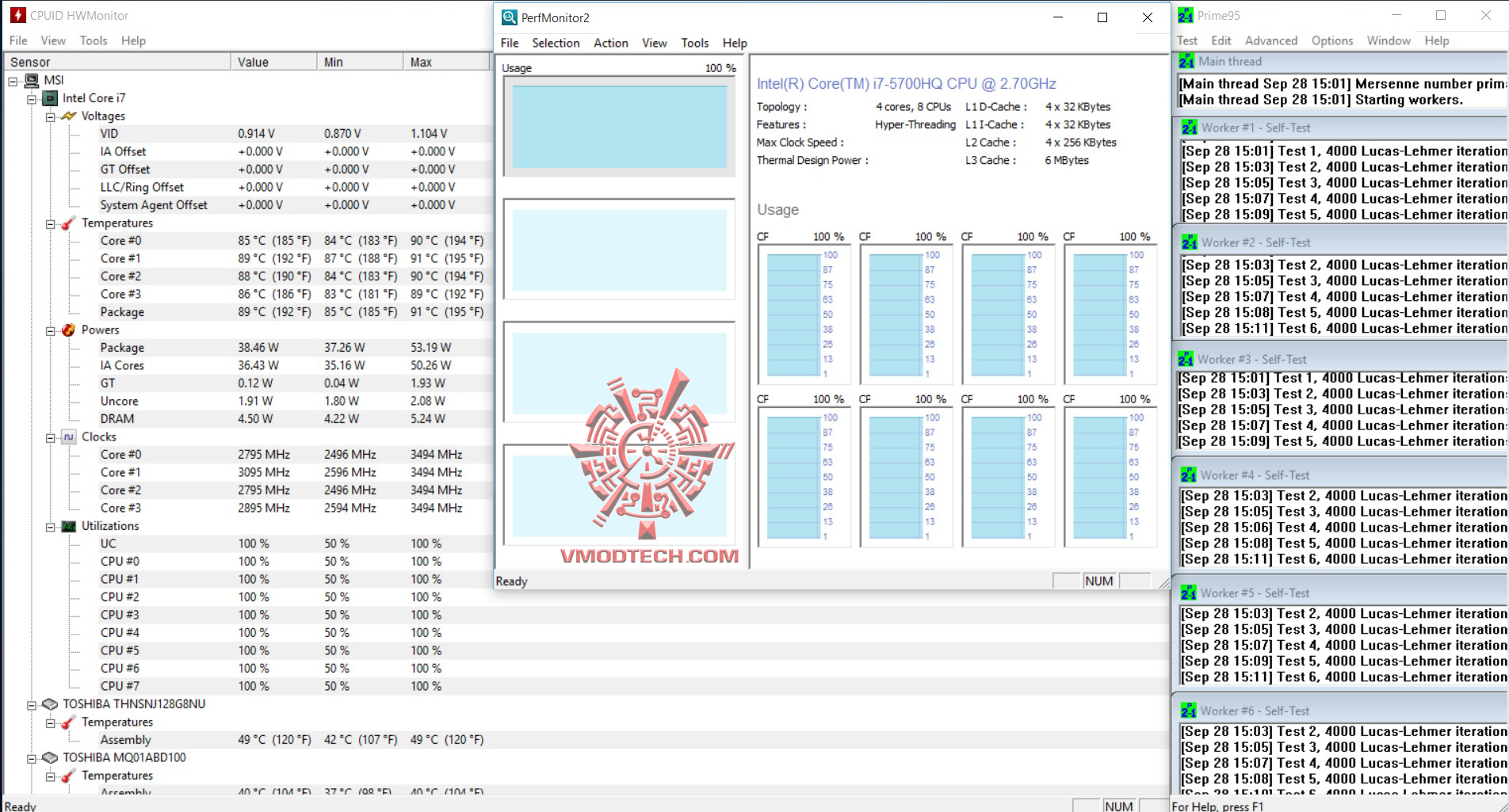Open the Prime95 Window menu
This screenshot has width=1509, height=812.
[x=1389, y=40]
